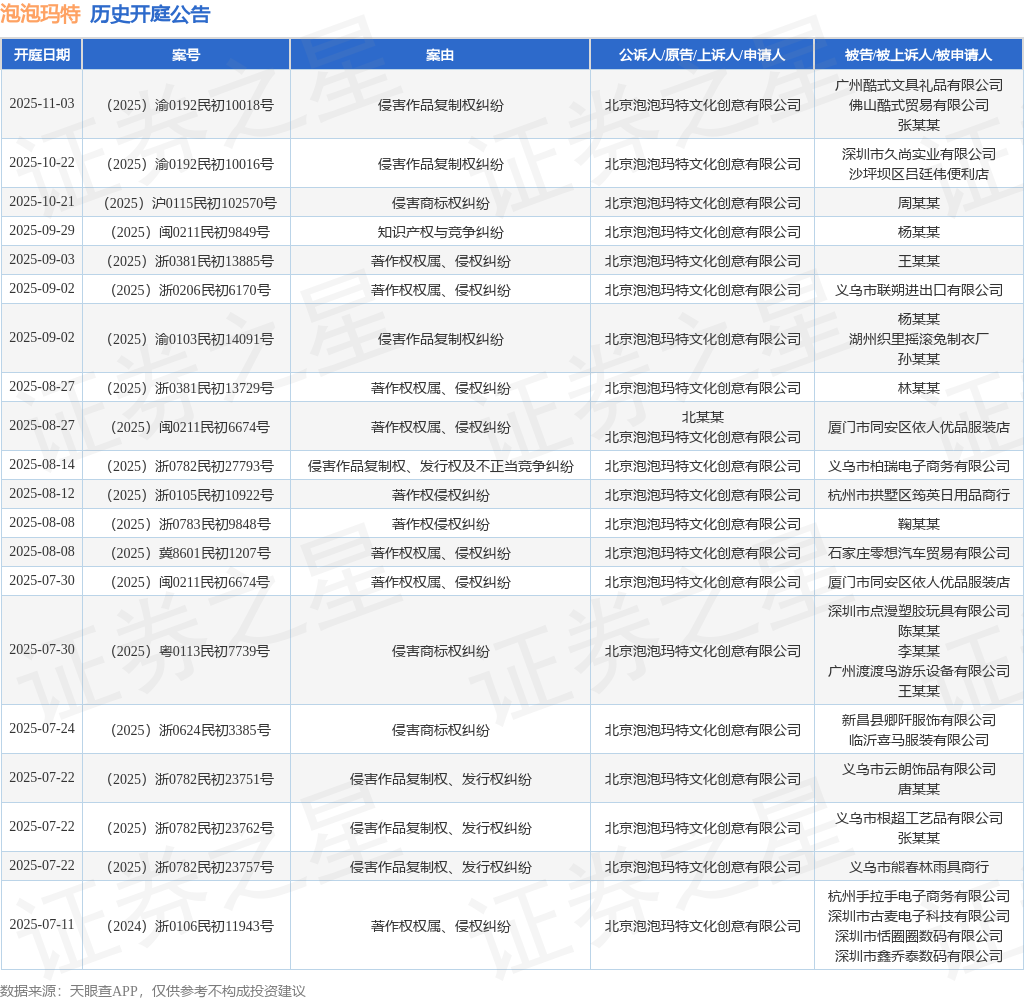Click defendant 陈某某
1024x1000 pixels.
pyautogui.click(x=918, y=631)
